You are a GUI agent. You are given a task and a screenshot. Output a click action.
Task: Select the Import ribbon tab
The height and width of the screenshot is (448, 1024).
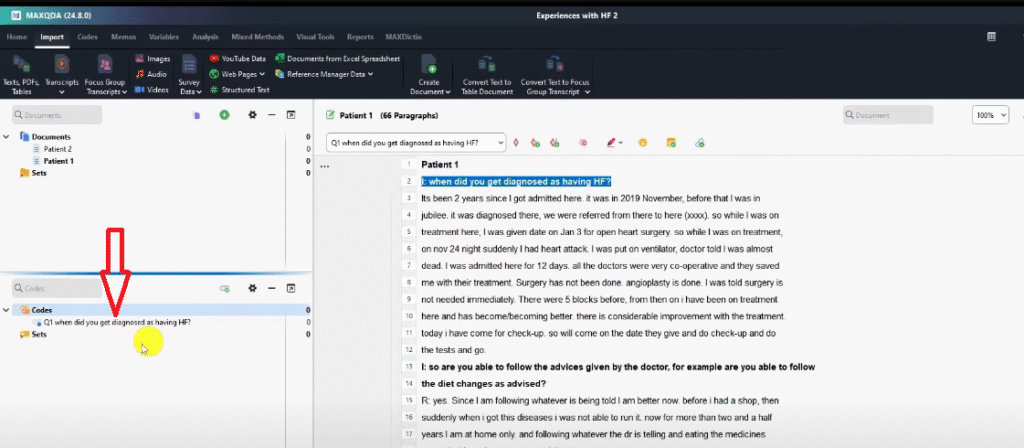tap(52, 37)
